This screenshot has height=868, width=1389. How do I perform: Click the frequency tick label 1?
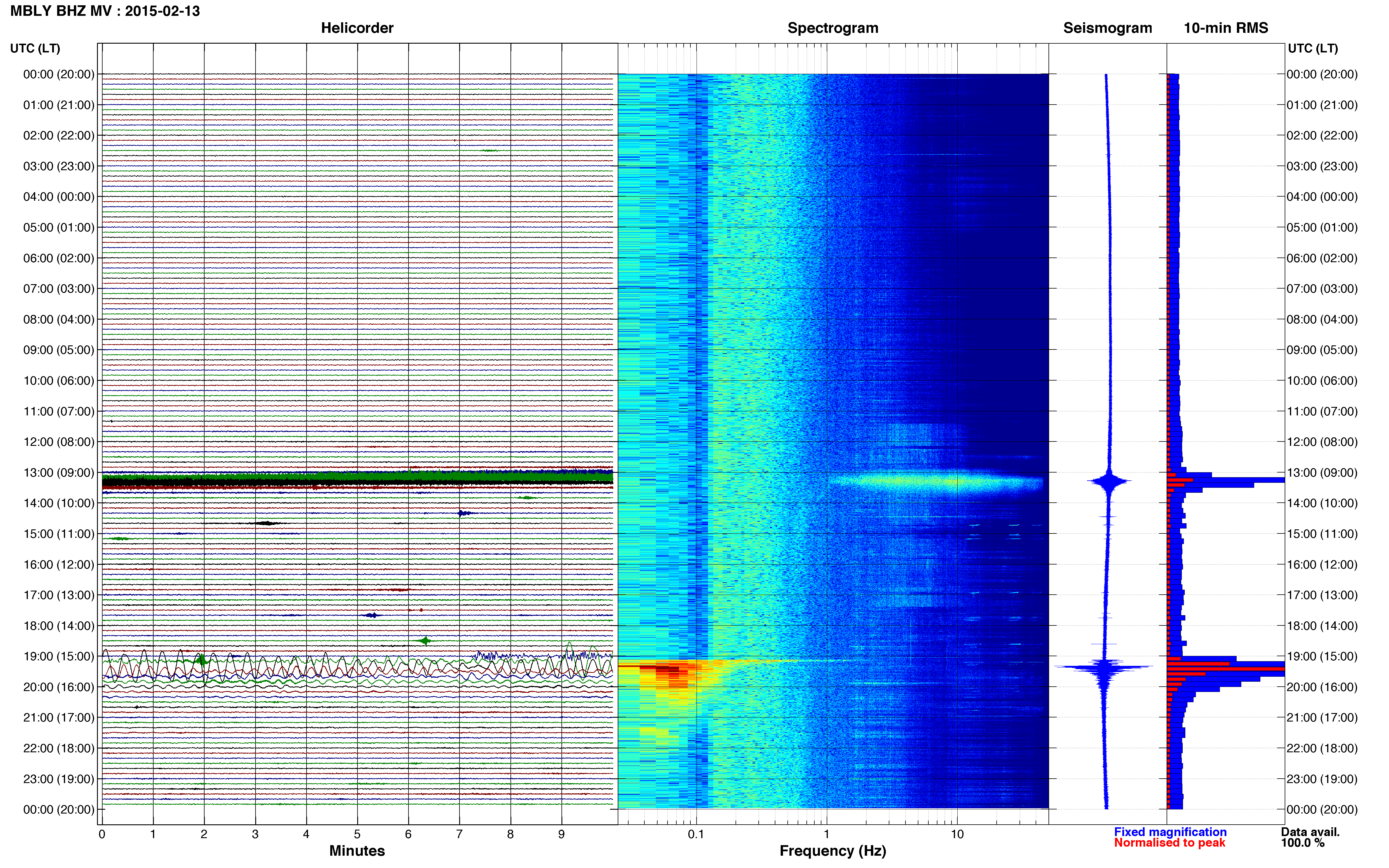tap(826, 834)
